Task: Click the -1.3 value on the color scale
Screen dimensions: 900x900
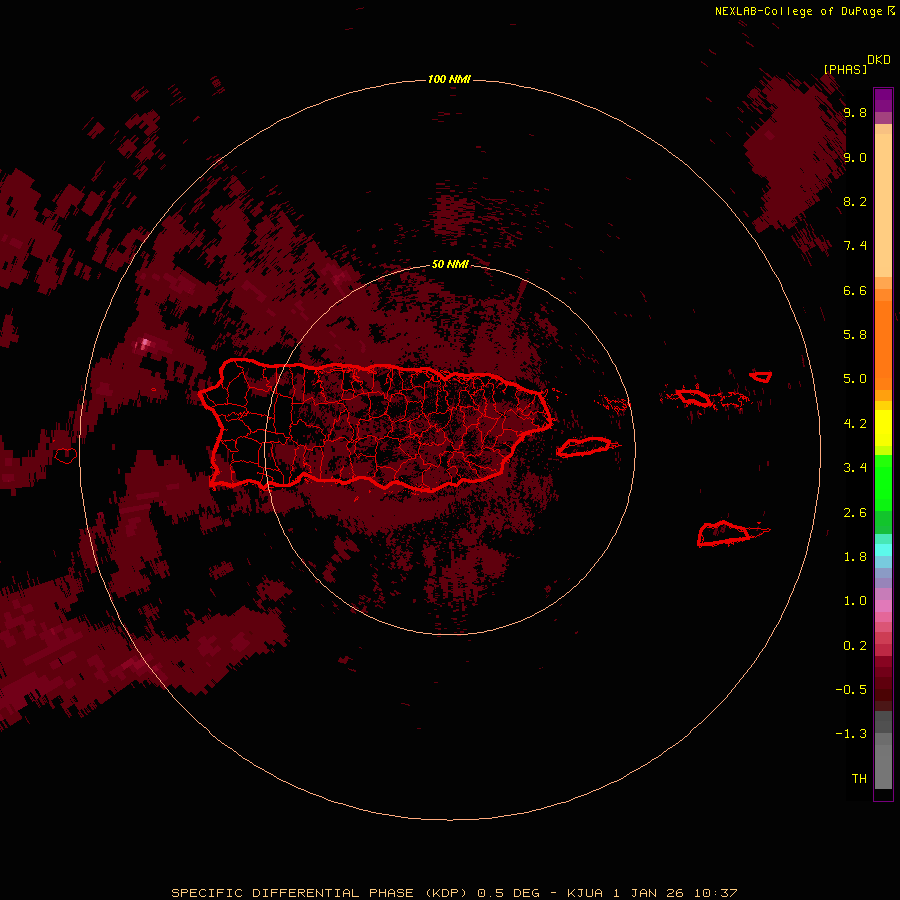Action: pyautogui.click(x=851, y=734)
